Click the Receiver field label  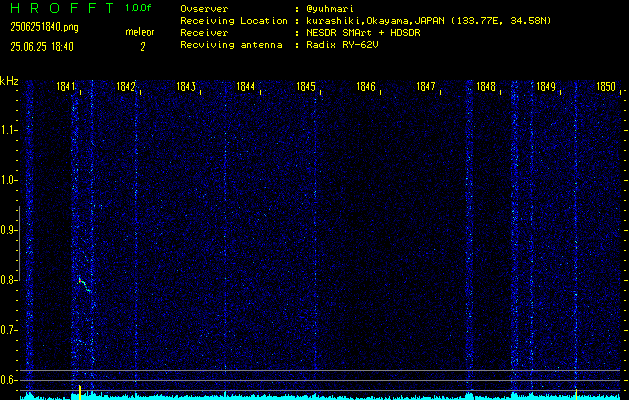point(204,32)
